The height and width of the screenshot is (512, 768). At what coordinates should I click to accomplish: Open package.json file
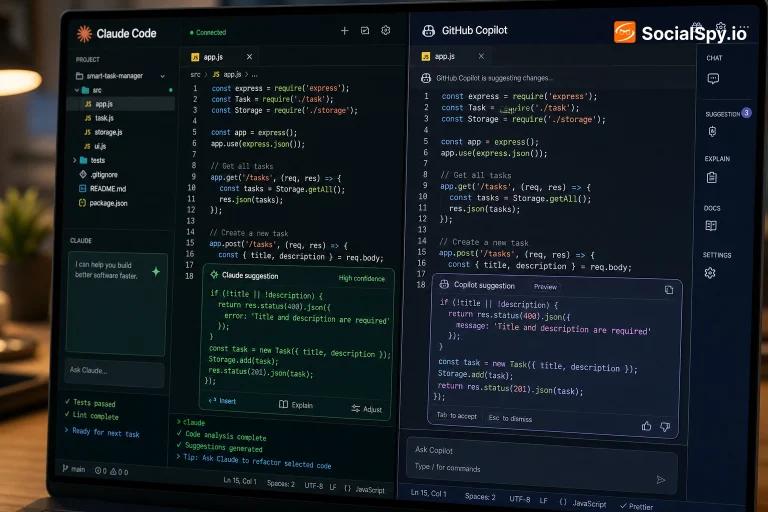[x=103, y=203]
